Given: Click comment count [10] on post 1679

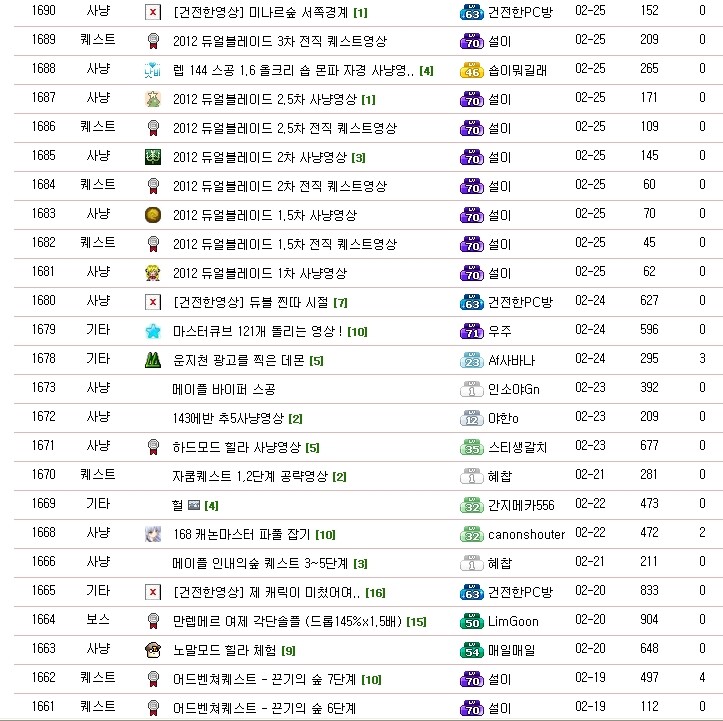Looking at the screenshot, I should (357, 331).
